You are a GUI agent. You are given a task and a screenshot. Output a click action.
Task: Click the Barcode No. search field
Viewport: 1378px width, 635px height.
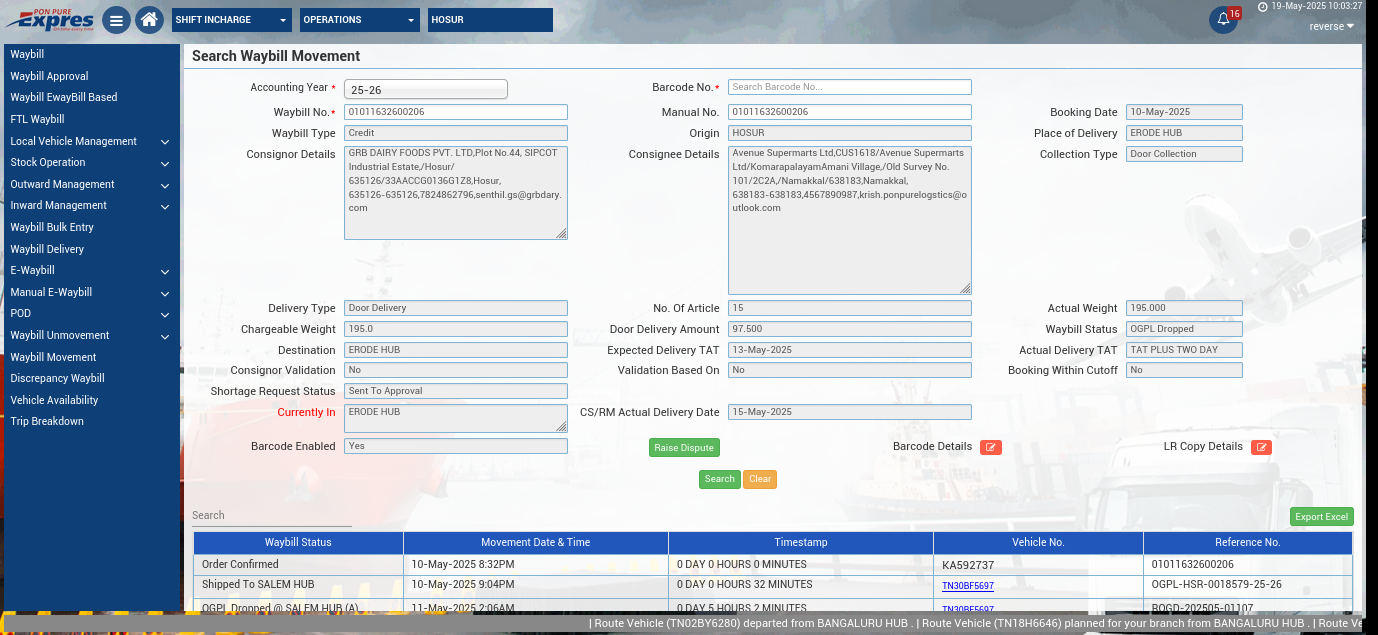tap(849, 87)
